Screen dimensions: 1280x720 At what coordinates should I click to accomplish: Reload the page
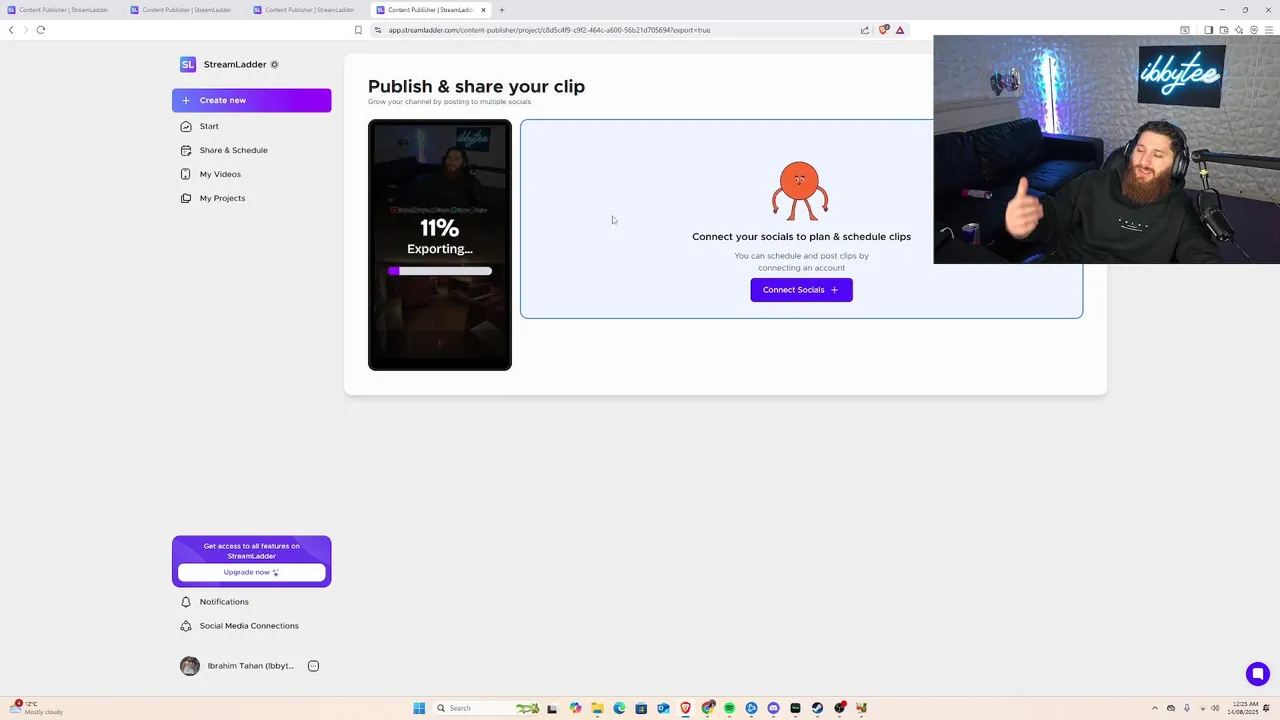coord(41,30)
